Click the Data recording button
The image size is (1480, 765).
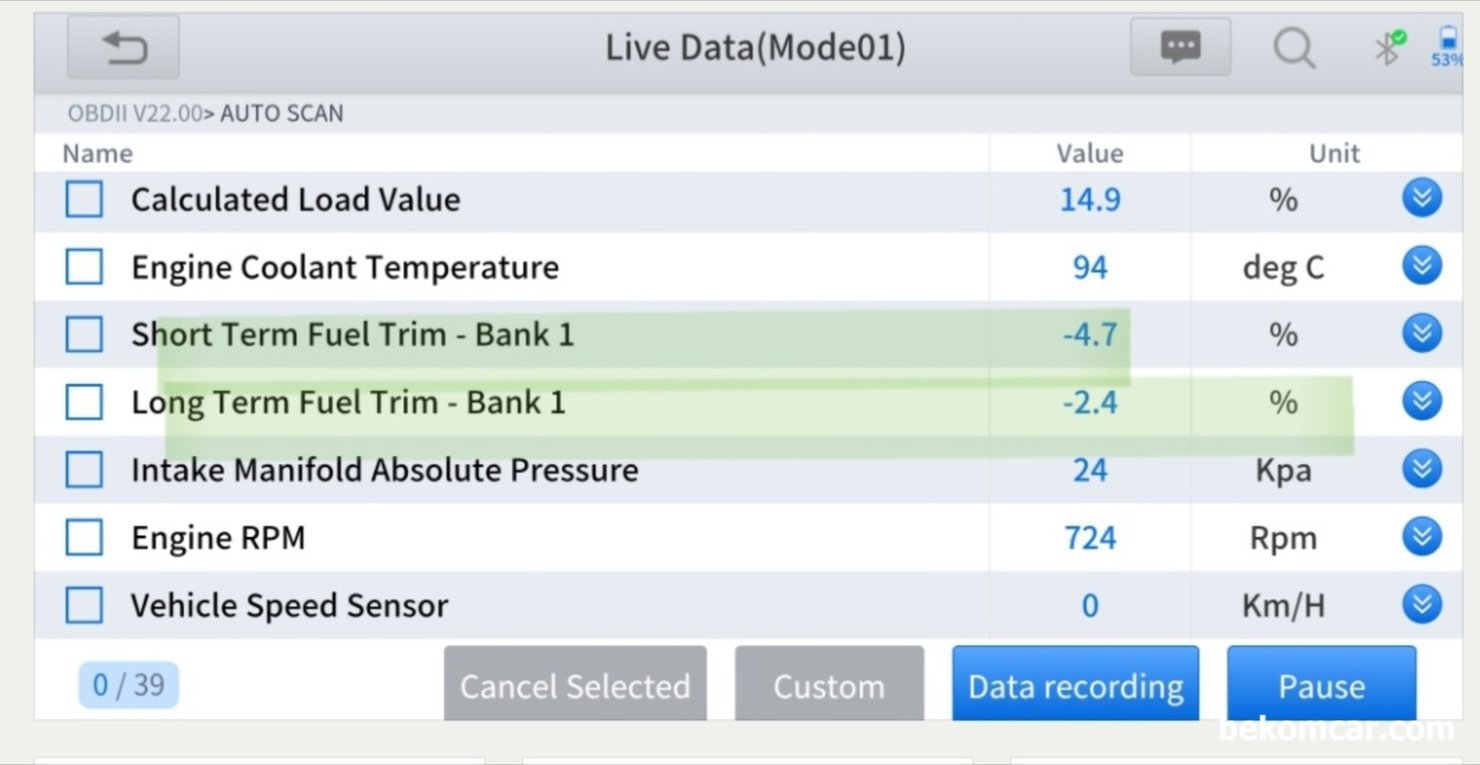pos(1075,684)
